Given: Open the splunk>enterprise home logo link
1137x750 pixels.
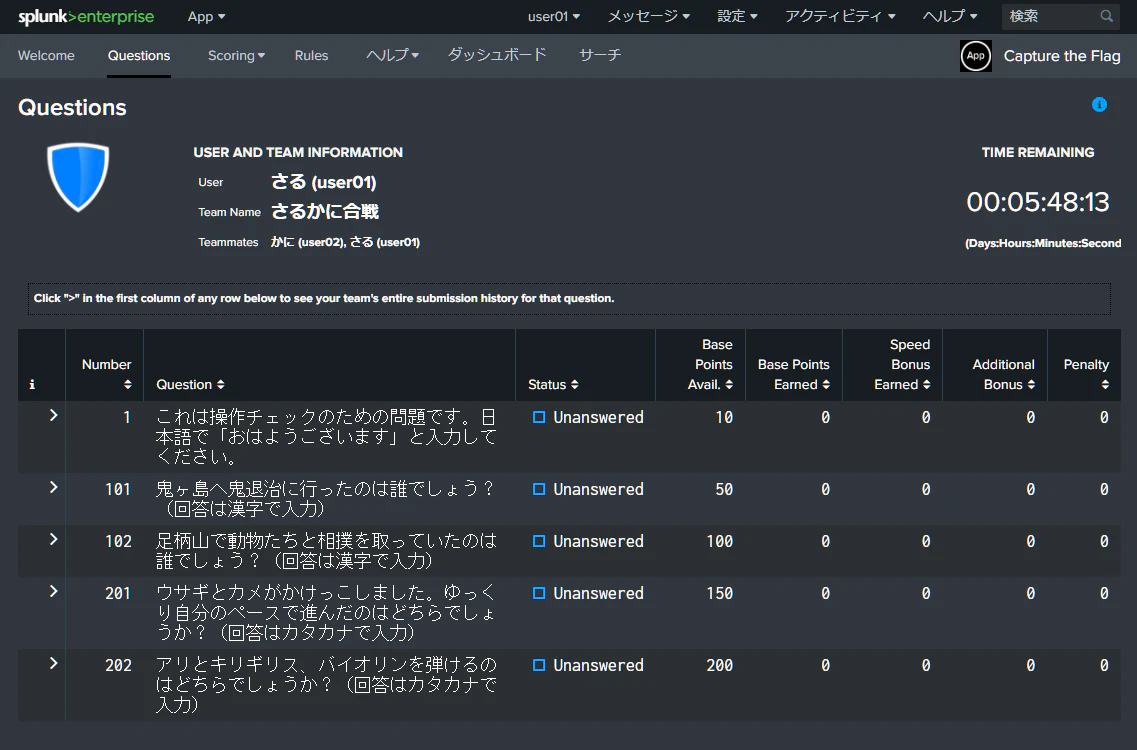Looking at the screenshot, I should pyautogui.click(x=86, y=17).
